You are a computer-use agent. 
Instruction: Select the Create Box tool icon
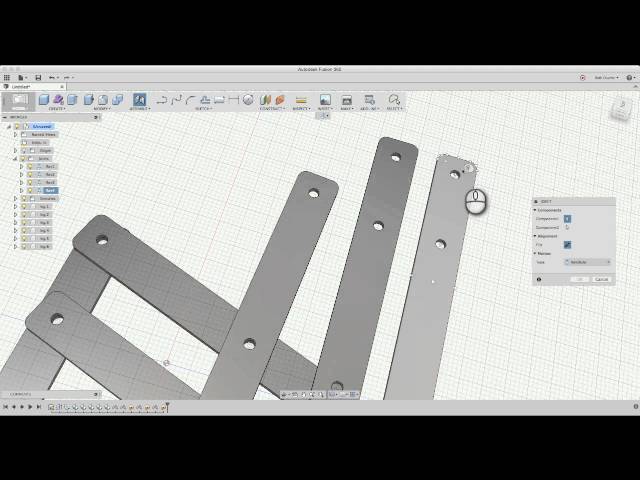pyautogui.click(x=44, y=99)
